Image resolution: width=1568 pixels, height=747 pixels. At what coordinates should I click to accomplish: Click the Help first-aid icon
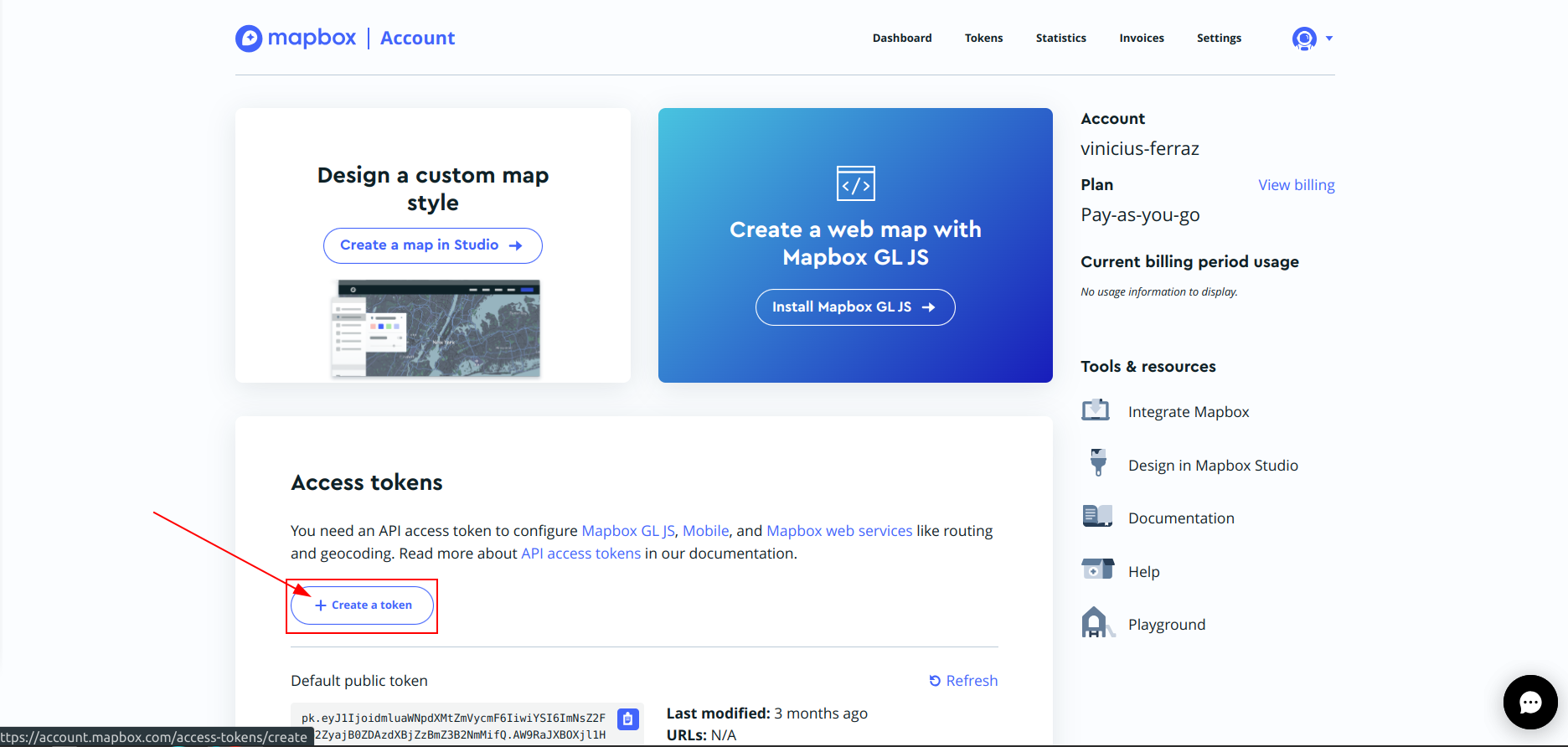point(1097,569)
